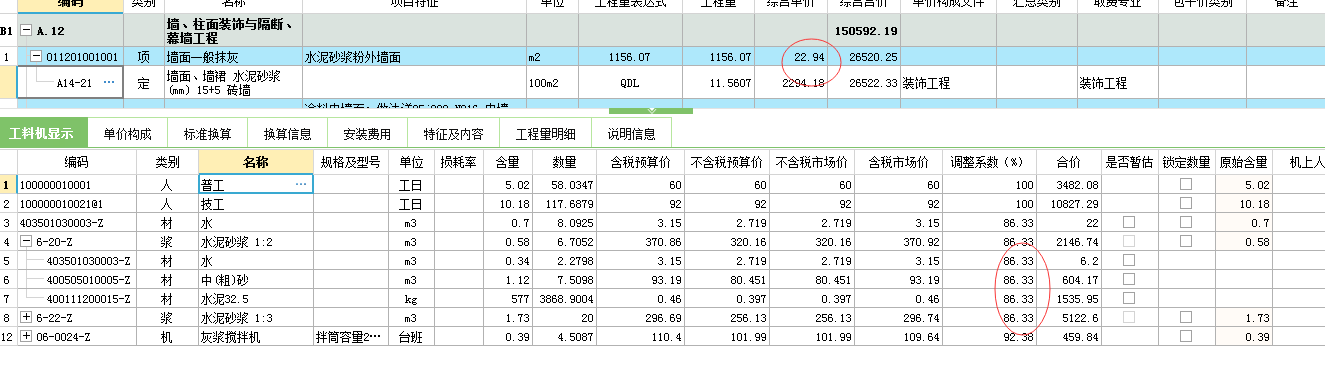Image resolution: width=1325 pixels, height=386 pixels.
Task: Click the 调整系数(%) column header
Action: [990, 162]
